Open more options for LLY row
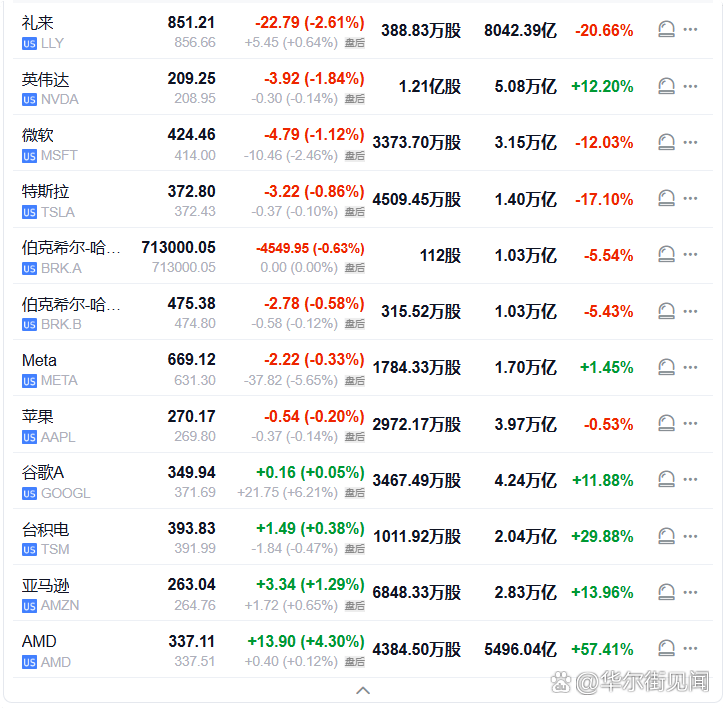The width and height of the screenshot is (723, 709). pyautogui.click(x=690, y=30)
